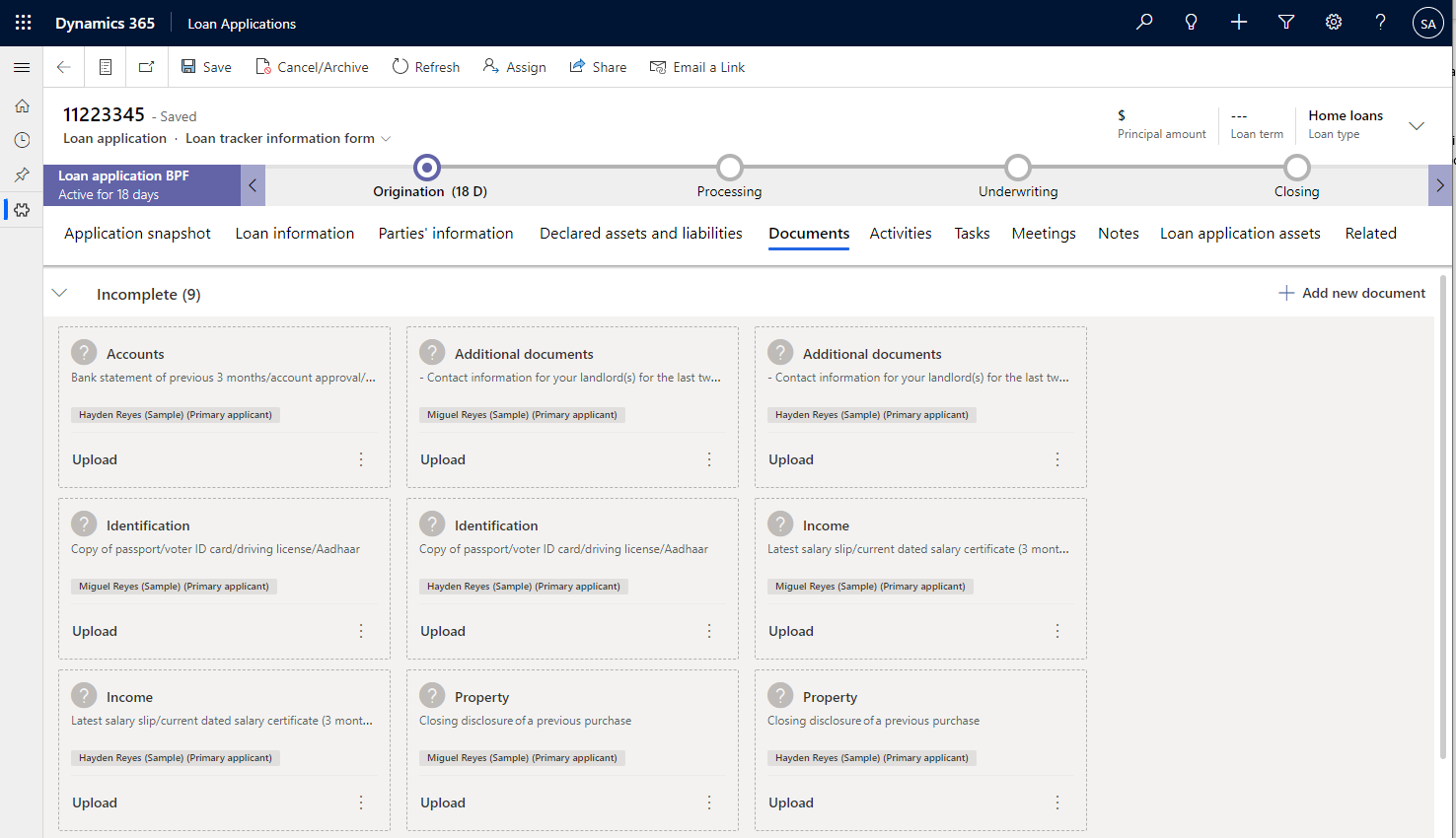Click the help question mark icon
The height and width of the screenshot is (838, 1456).
coord(1381,22)
